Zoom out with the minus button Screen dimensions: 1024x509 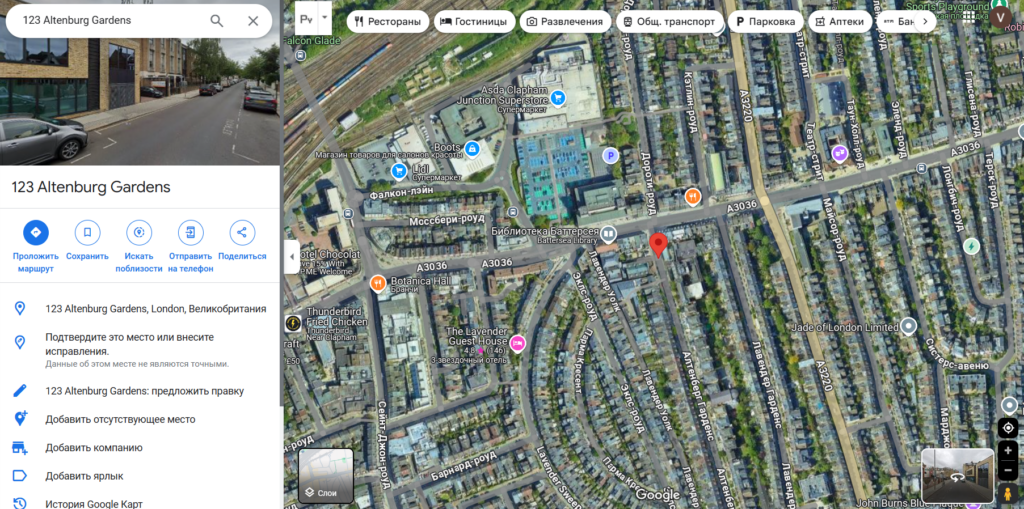(x=1008, y=470)
